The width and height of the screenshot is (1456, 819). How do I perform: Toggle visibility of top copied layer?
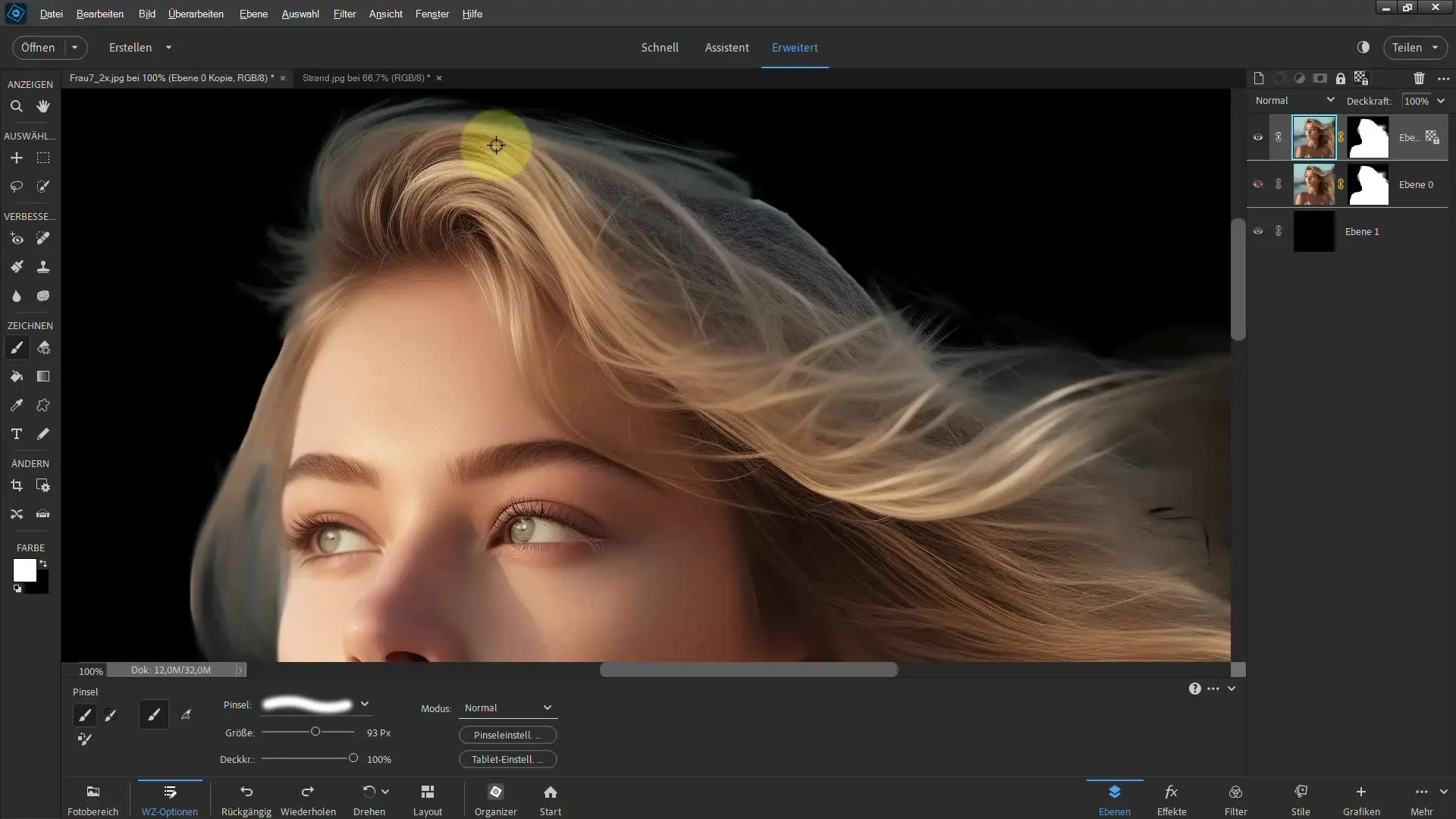click(x=1258, y=137)
